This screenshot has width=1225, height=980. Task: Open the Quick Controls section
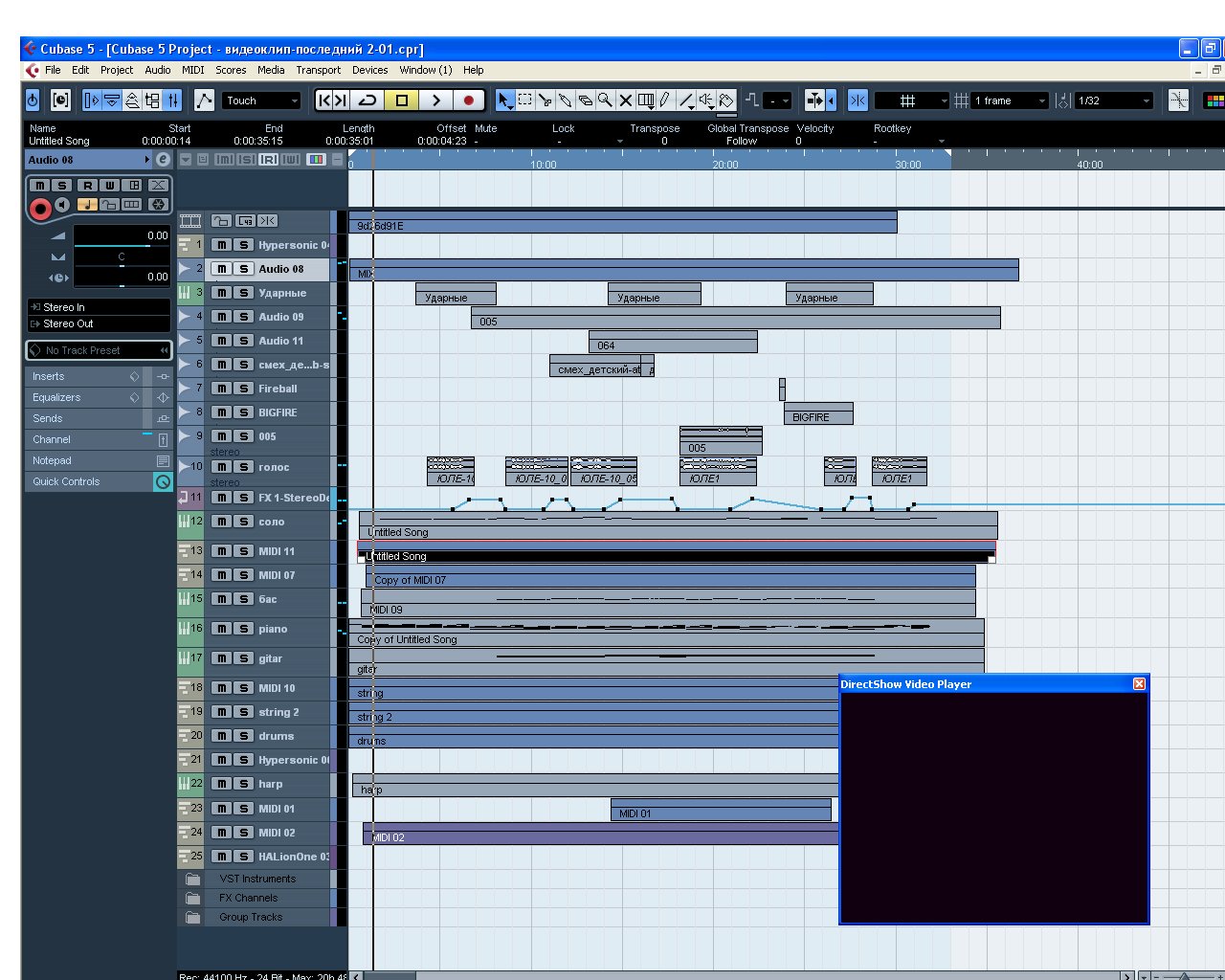(x=99, y=481)
